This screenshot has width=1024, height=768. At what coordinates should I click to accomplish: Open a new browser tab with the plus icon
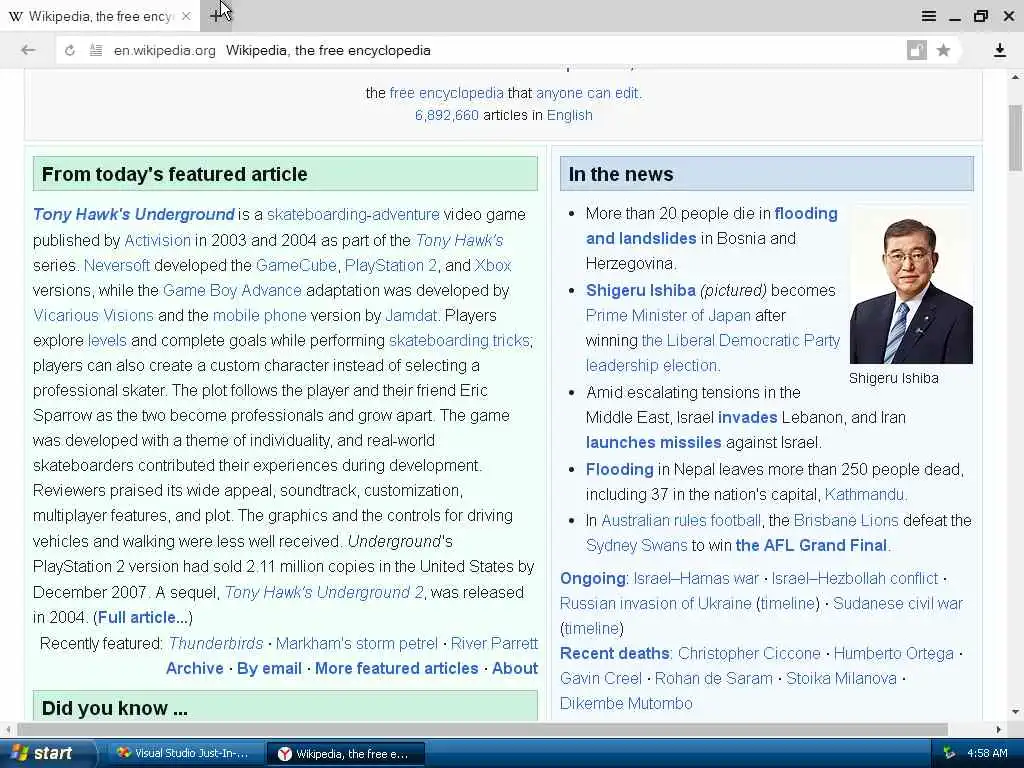(x=216, y=16)
